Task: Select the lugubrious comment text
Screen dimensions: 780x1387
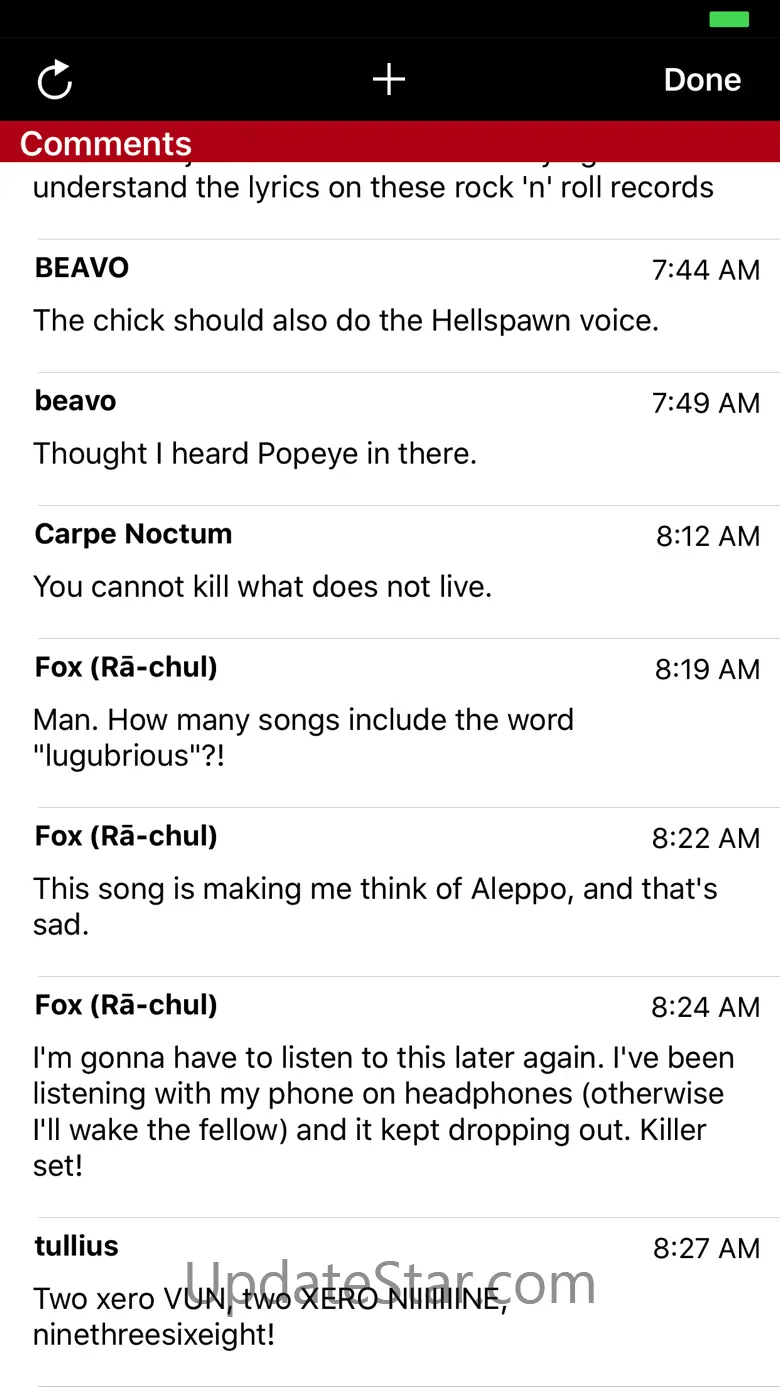Action: point(303,738)
